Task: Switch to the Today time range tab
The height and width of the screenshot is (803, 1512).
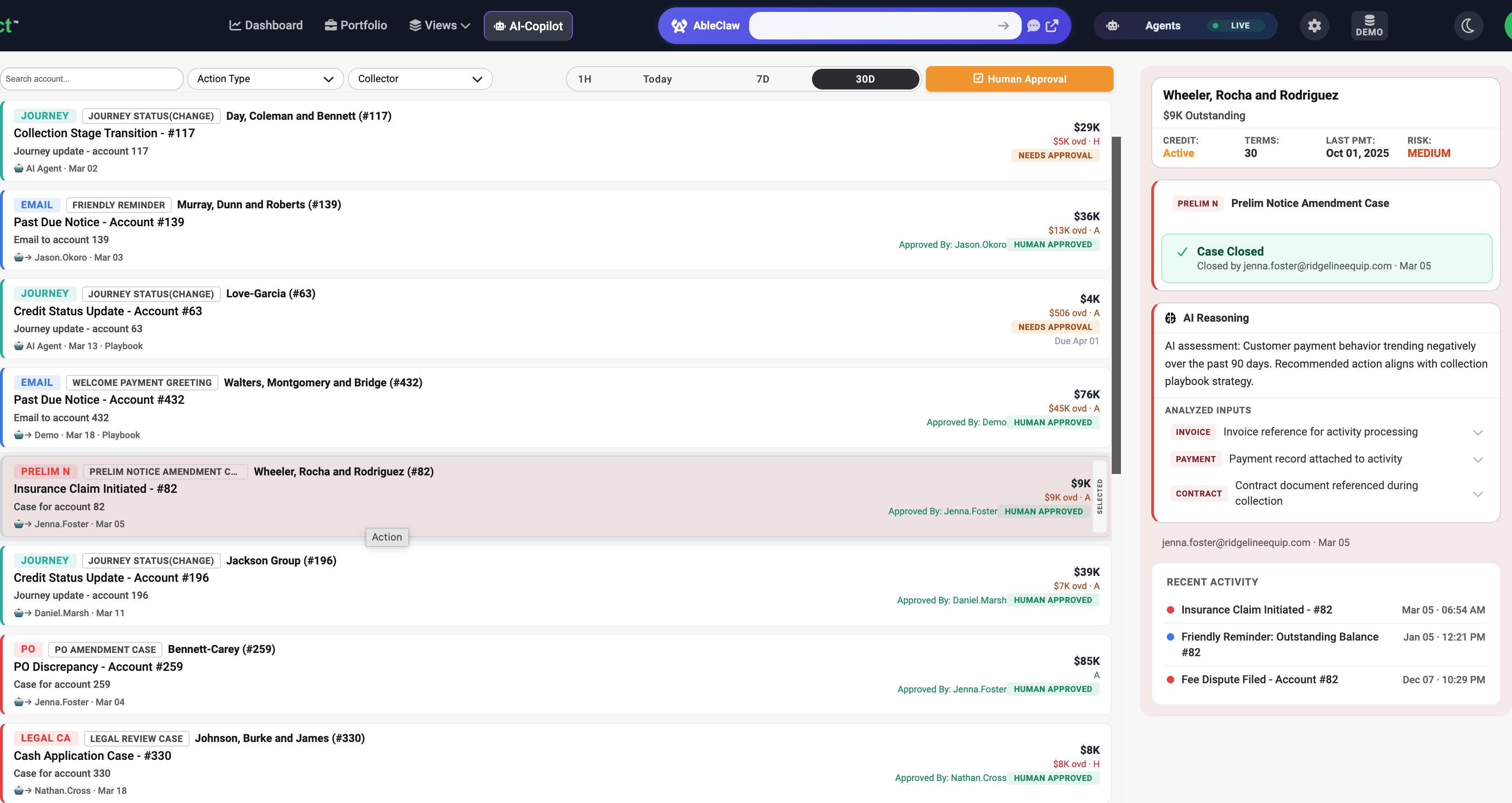Action: click(657, 78)
